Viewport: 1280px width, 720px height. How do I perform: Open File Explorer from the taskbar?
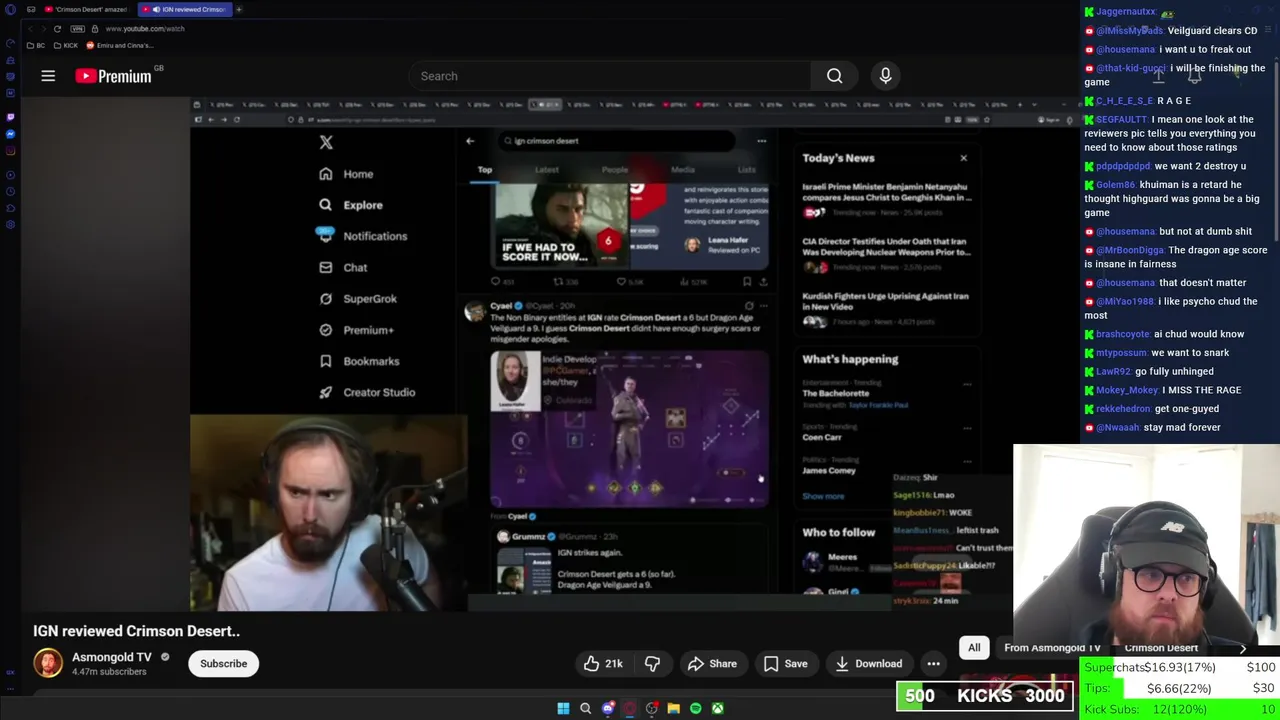(x=673, y=708)
